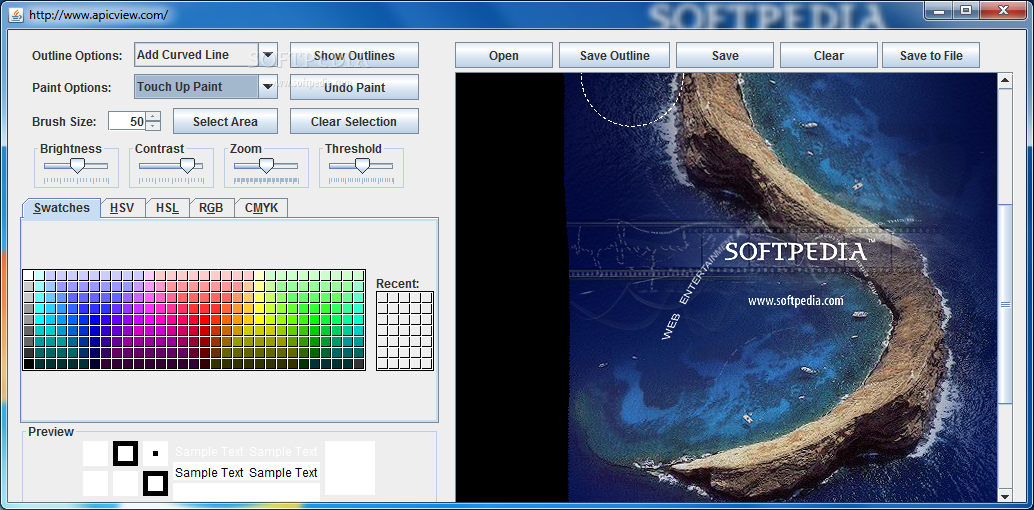
Task: Minimize the apicview window
Action: [x=938, y=10]
